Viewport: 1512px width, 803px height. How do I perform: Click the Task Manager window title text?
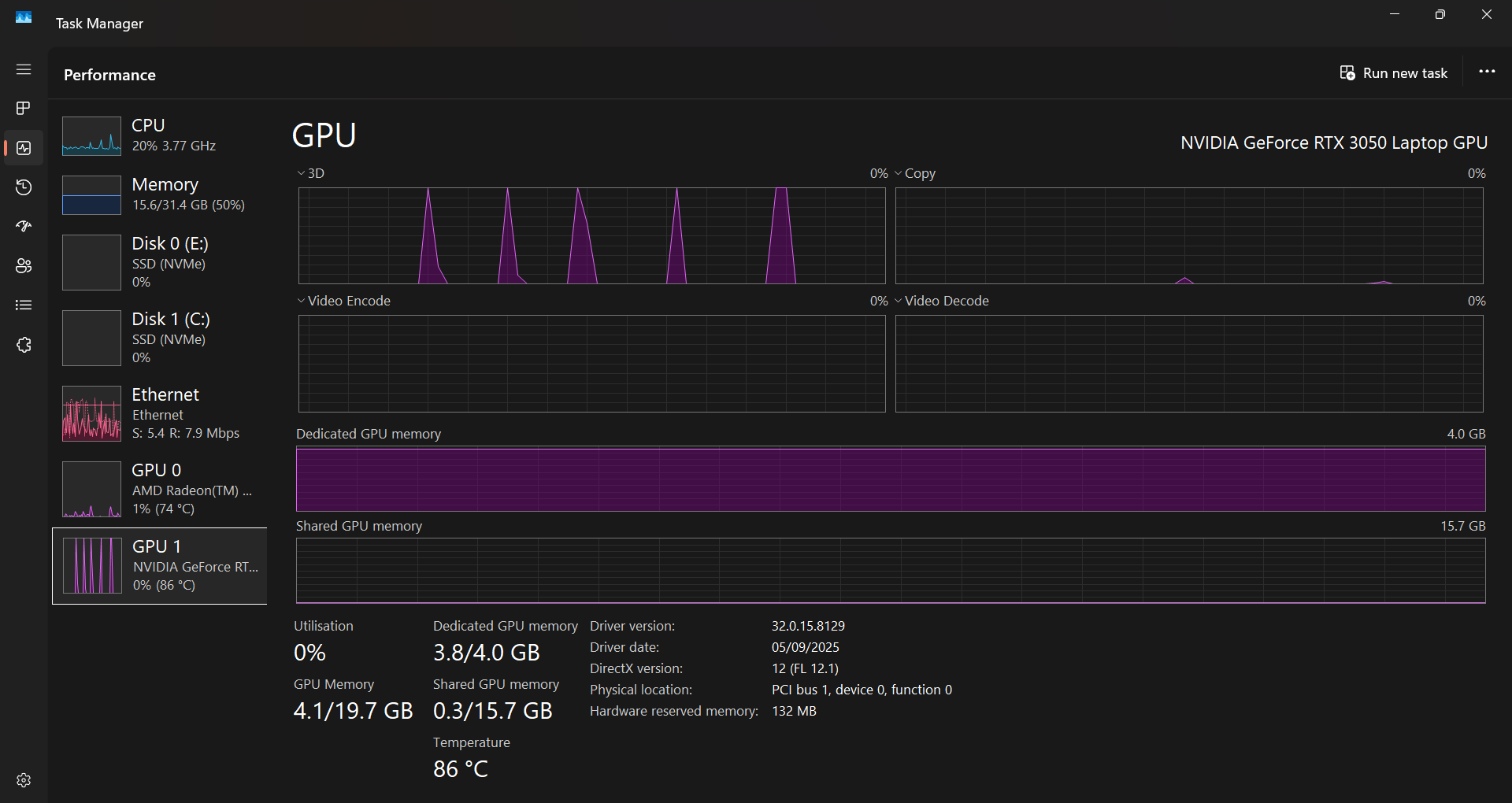(99, 24)
